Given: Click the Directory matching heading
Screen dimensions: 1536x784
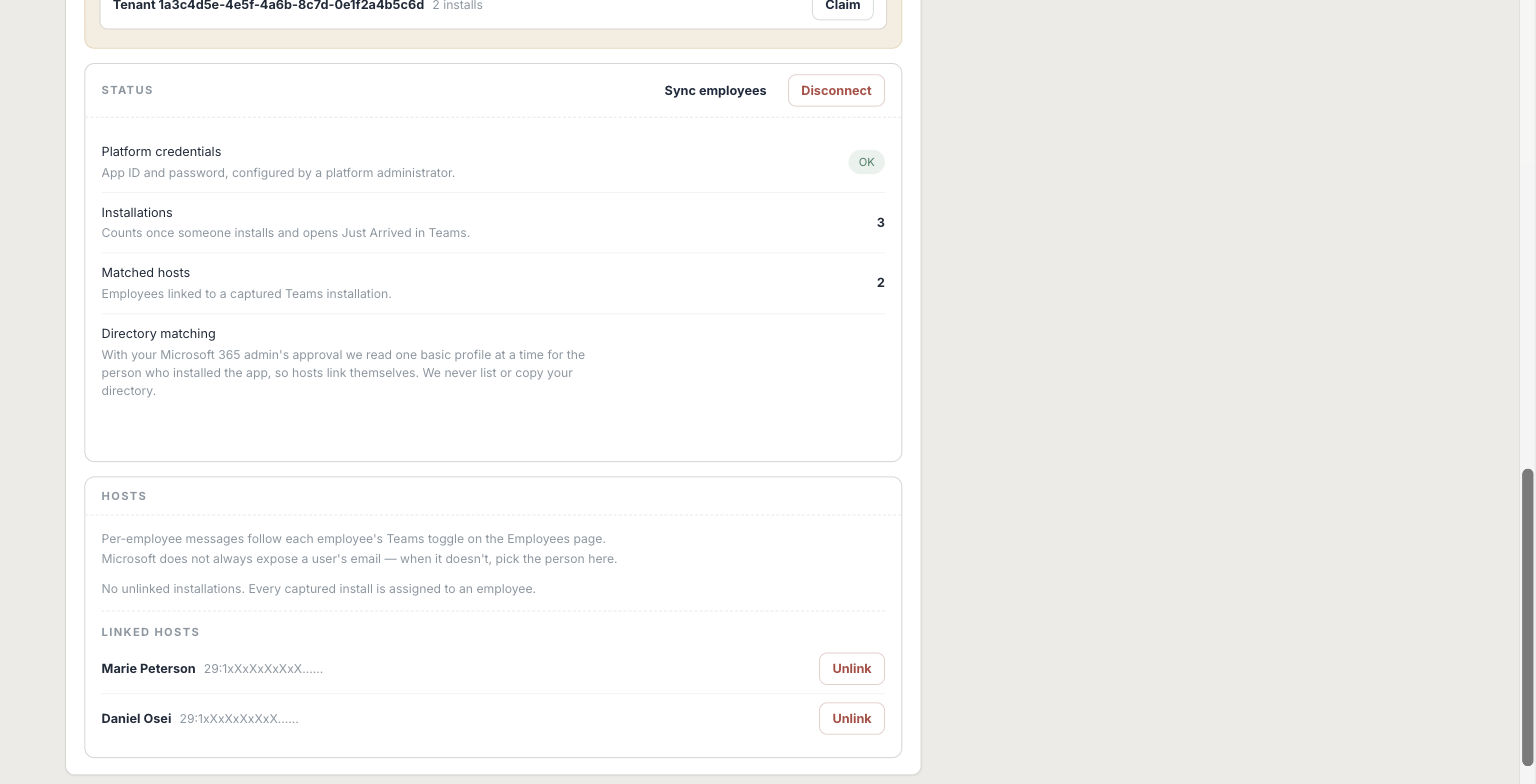Looking at the screenshot, I should 158,334.
